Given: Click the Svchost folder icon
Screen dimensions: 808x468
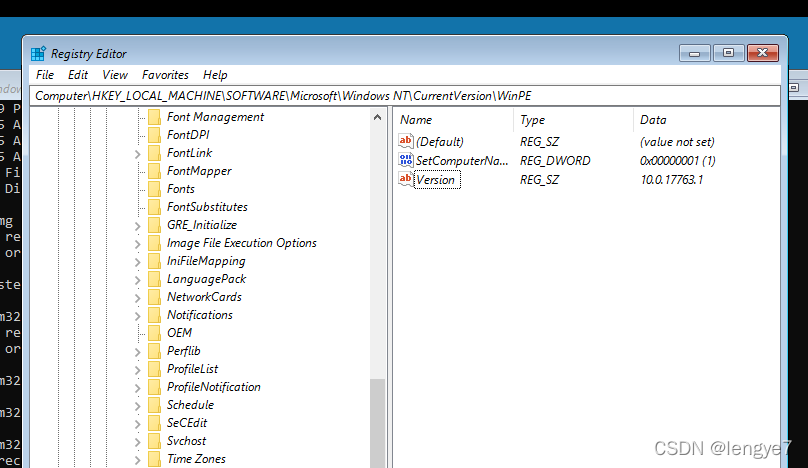Looking at the screenshot, I should [154, 441].
